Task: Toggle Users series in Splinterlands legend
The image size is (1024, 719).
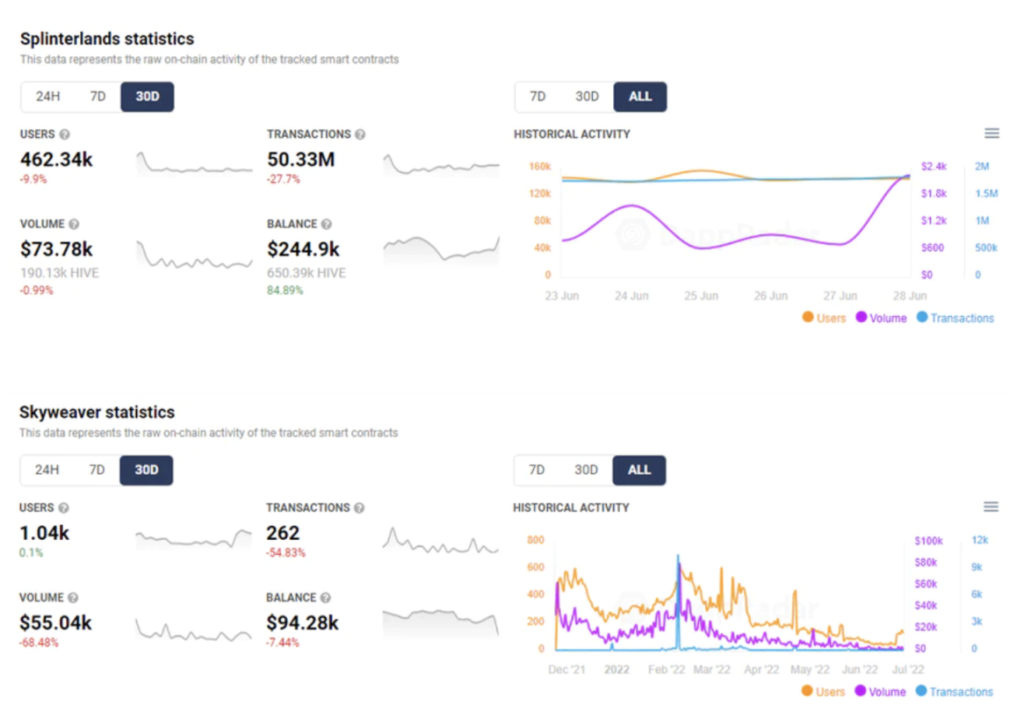Action: coord(824,318)
